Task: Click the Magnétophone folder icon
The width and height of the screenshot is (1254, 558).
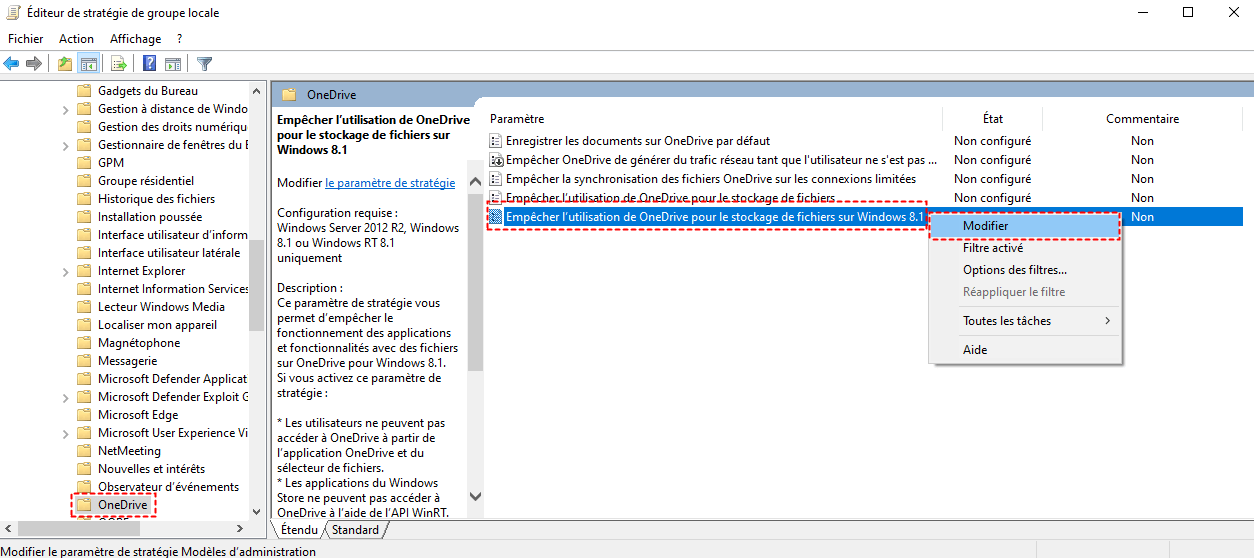Action: point(85,343)
